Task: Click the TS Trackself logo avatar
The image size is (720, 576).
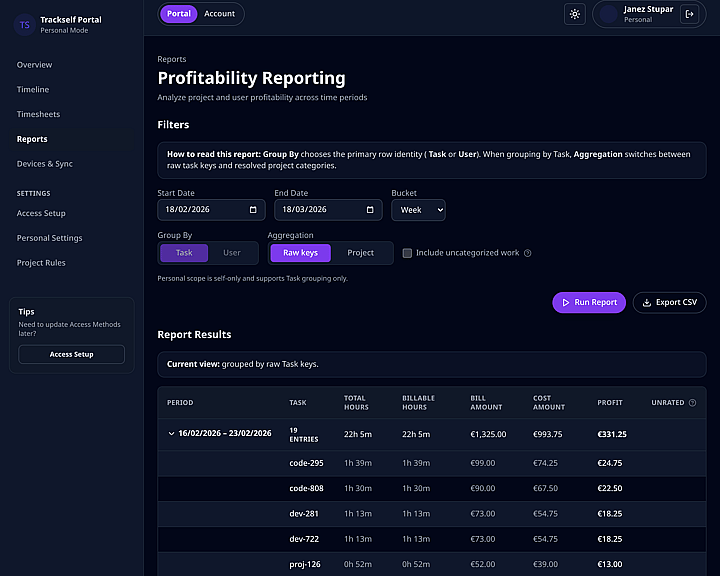Action: [25, 25]
